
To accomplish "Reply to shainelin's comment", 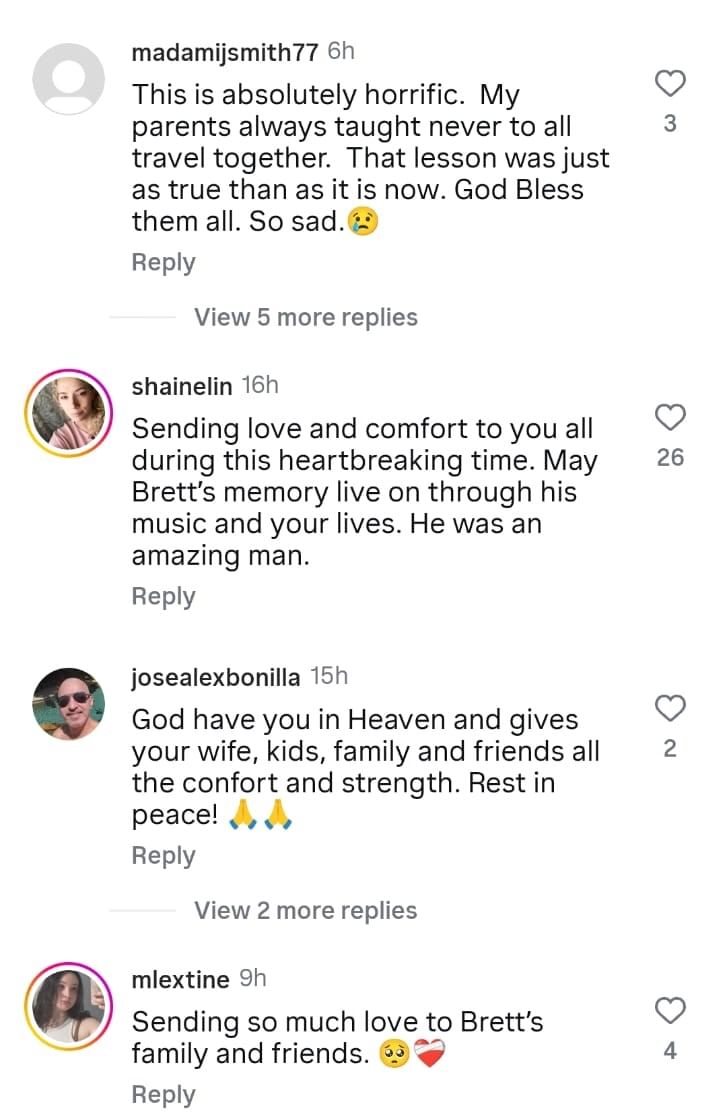I will (162, 595).
